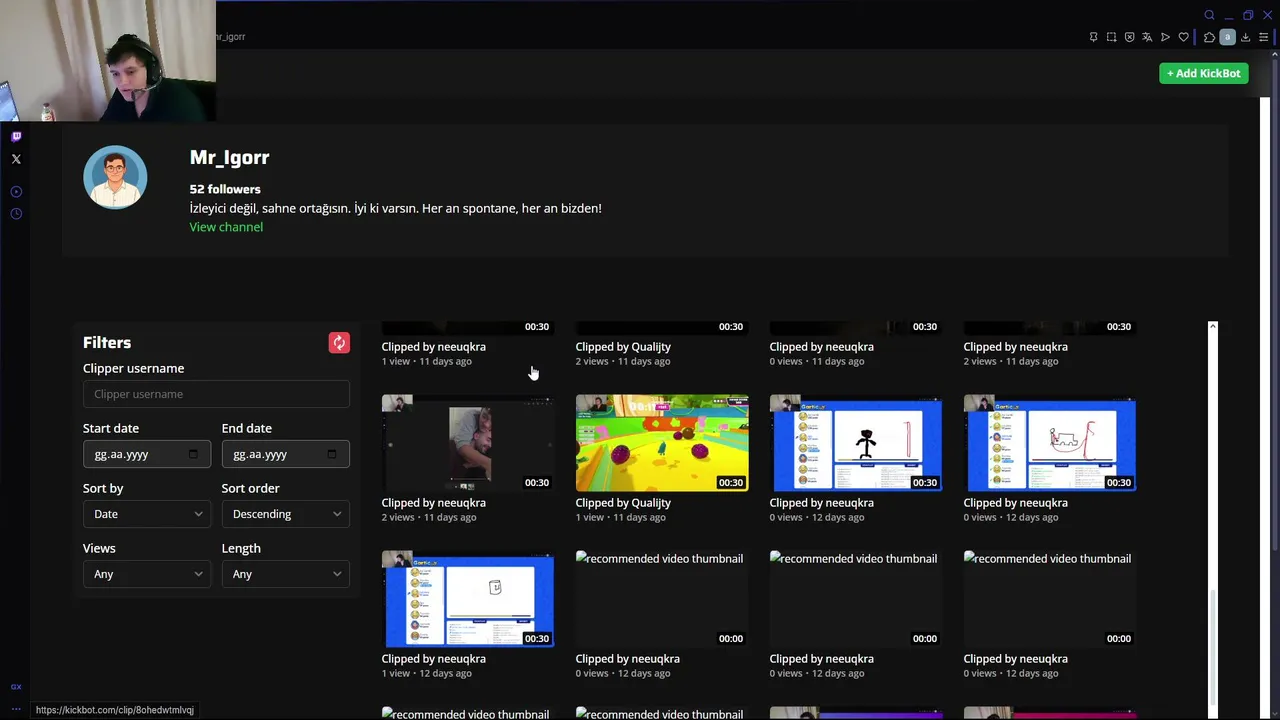Click the channel bio starting 'İzleyici değil'
The image size is (1280, 720).
click(396, 208)
